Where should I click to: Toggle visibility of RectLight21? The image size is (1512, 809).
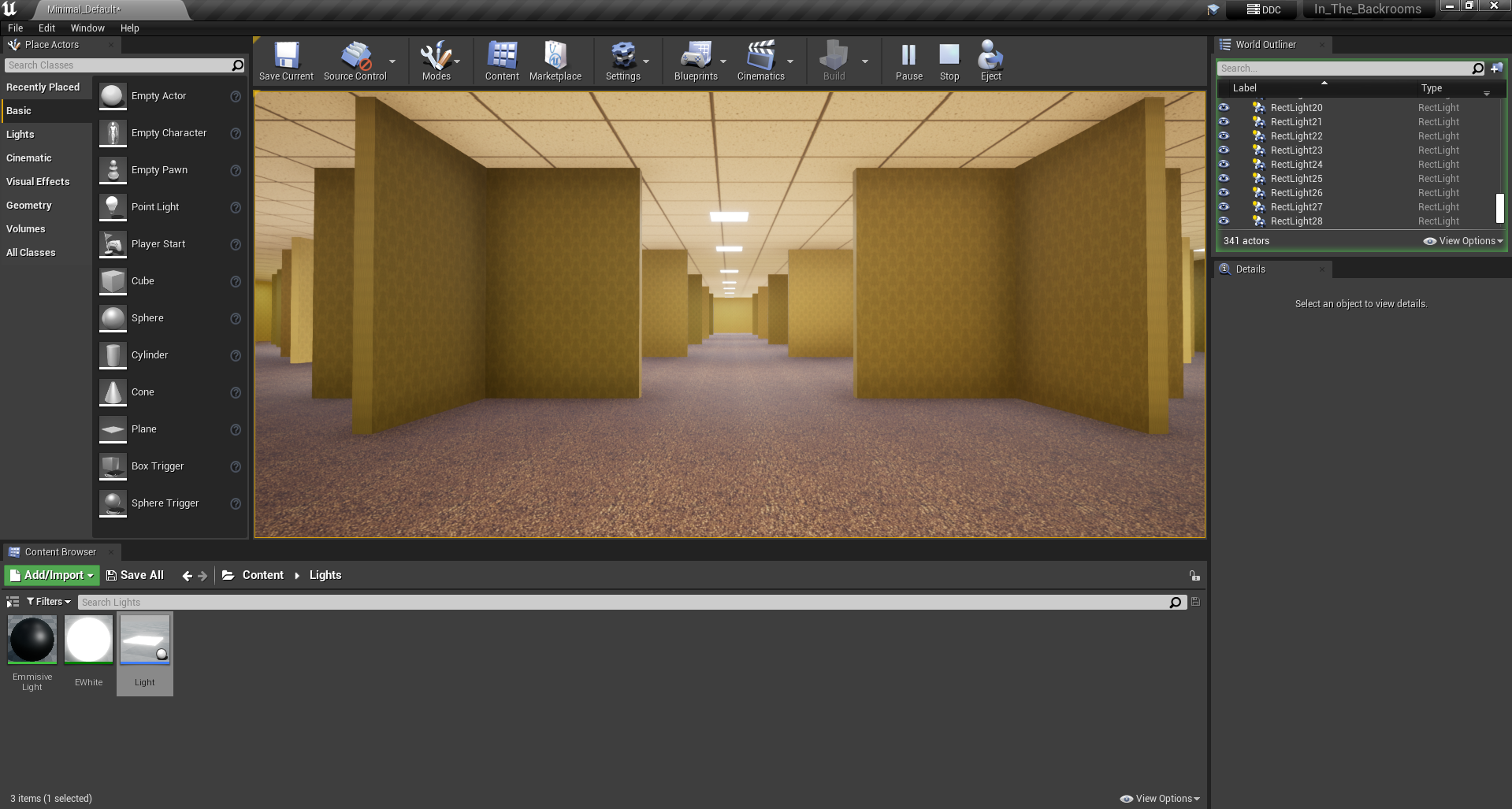point(1224,122)
